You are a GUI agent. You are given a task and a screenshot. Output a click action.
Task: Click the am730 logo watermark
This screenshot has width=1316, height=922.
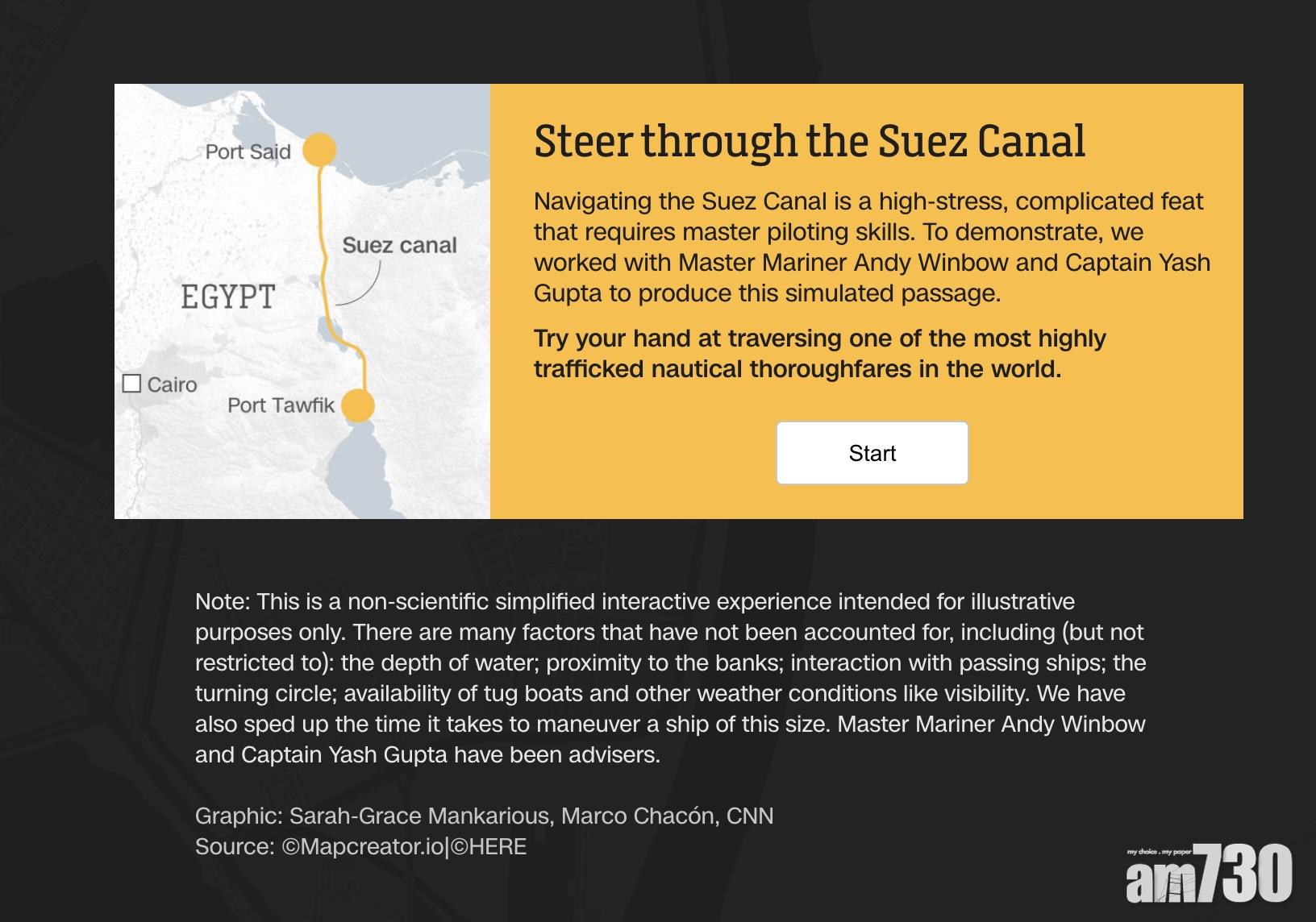(x=1208, y=874)
